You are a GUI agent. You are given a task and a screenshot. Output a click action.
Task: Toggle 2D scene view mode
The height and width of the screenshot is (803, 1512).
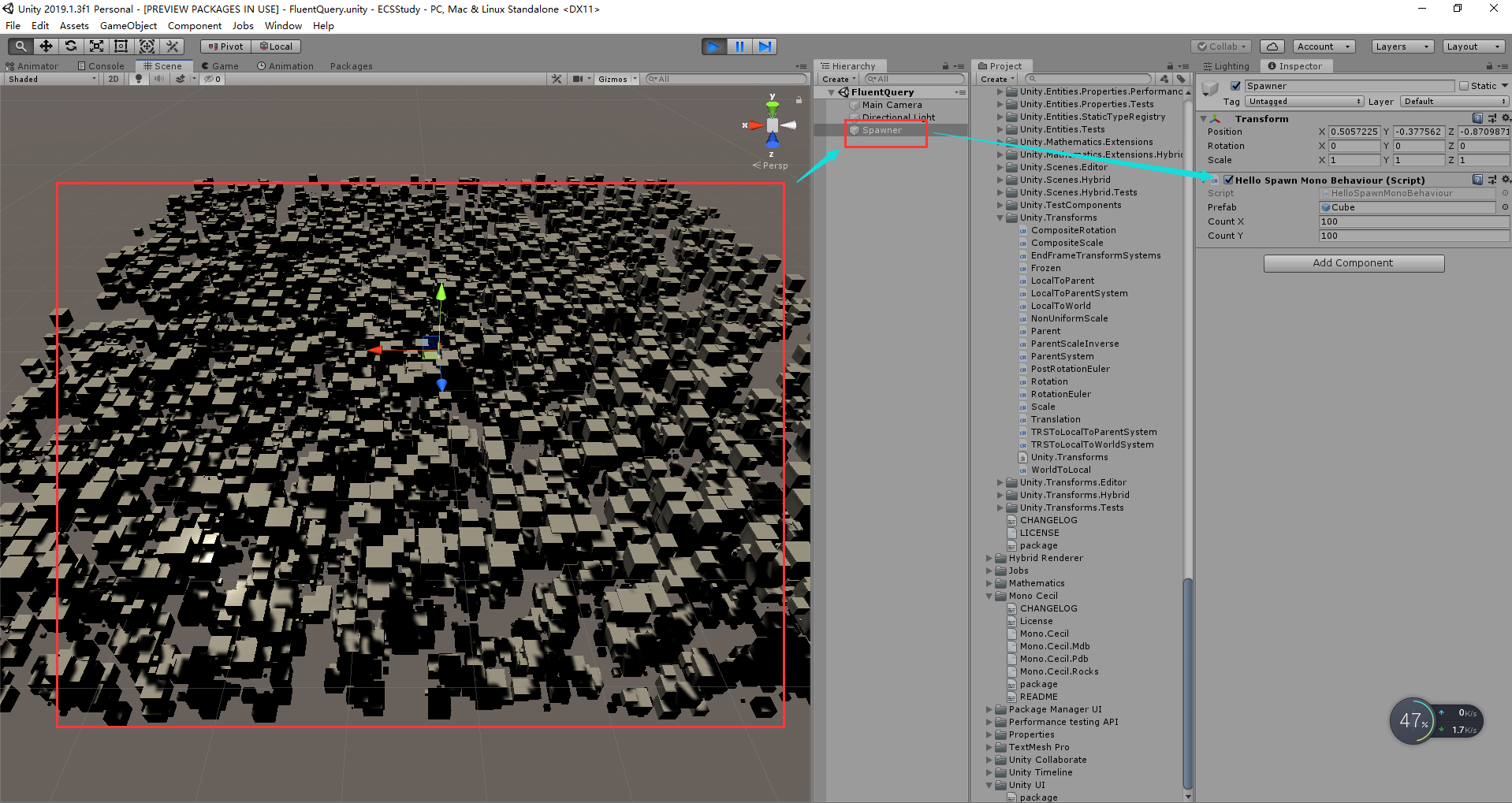(x=114, y=79)
